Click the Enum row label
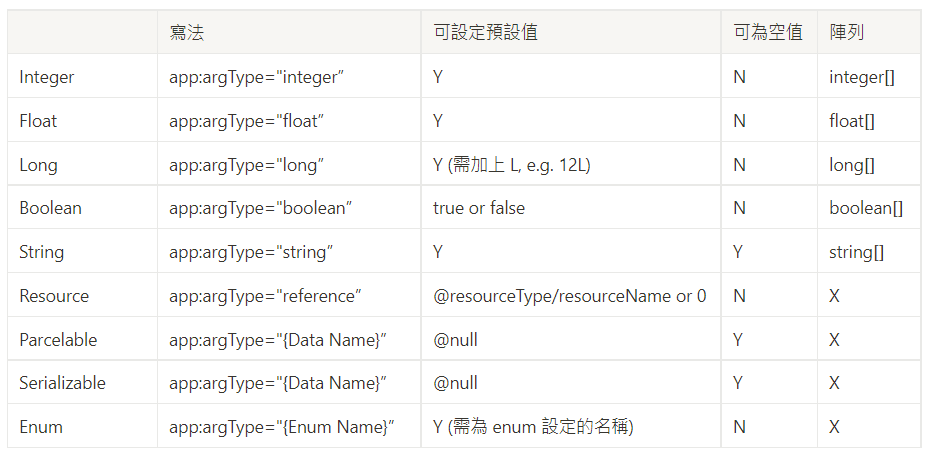This screenshot has width=937, height=467. click(x=41, y=427)
